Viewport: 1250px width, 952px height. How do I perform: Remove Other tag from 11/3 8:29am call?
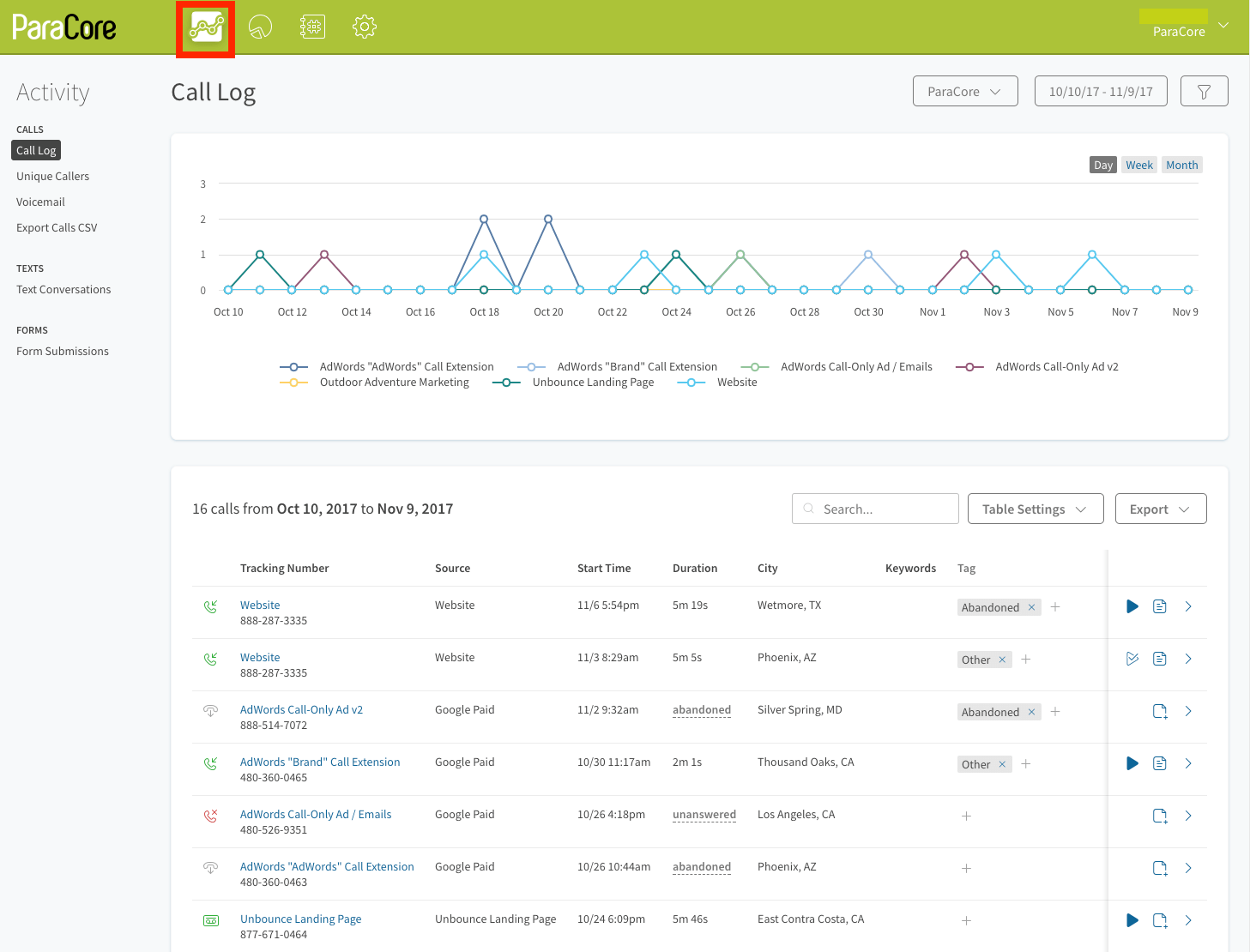[1002, 660]
